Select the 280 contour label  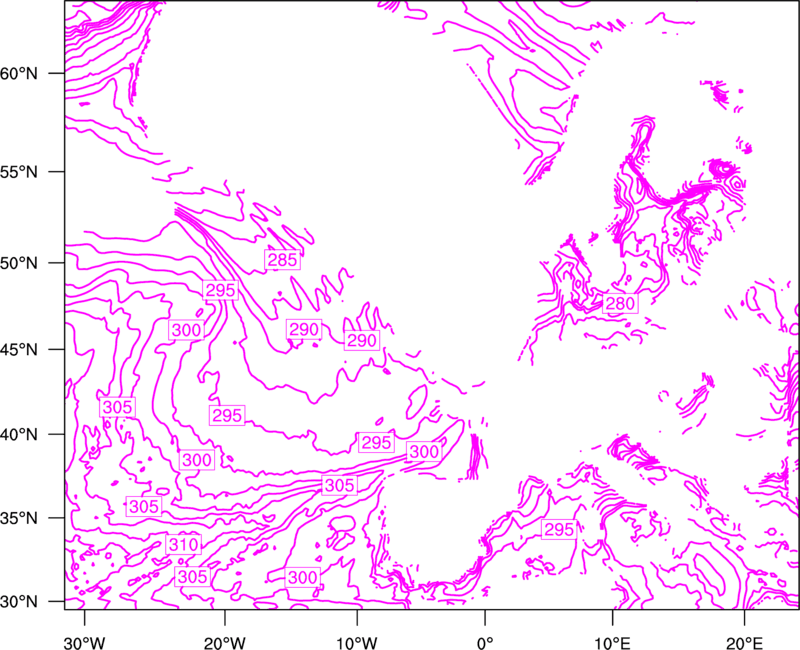[x=620, y=304]
